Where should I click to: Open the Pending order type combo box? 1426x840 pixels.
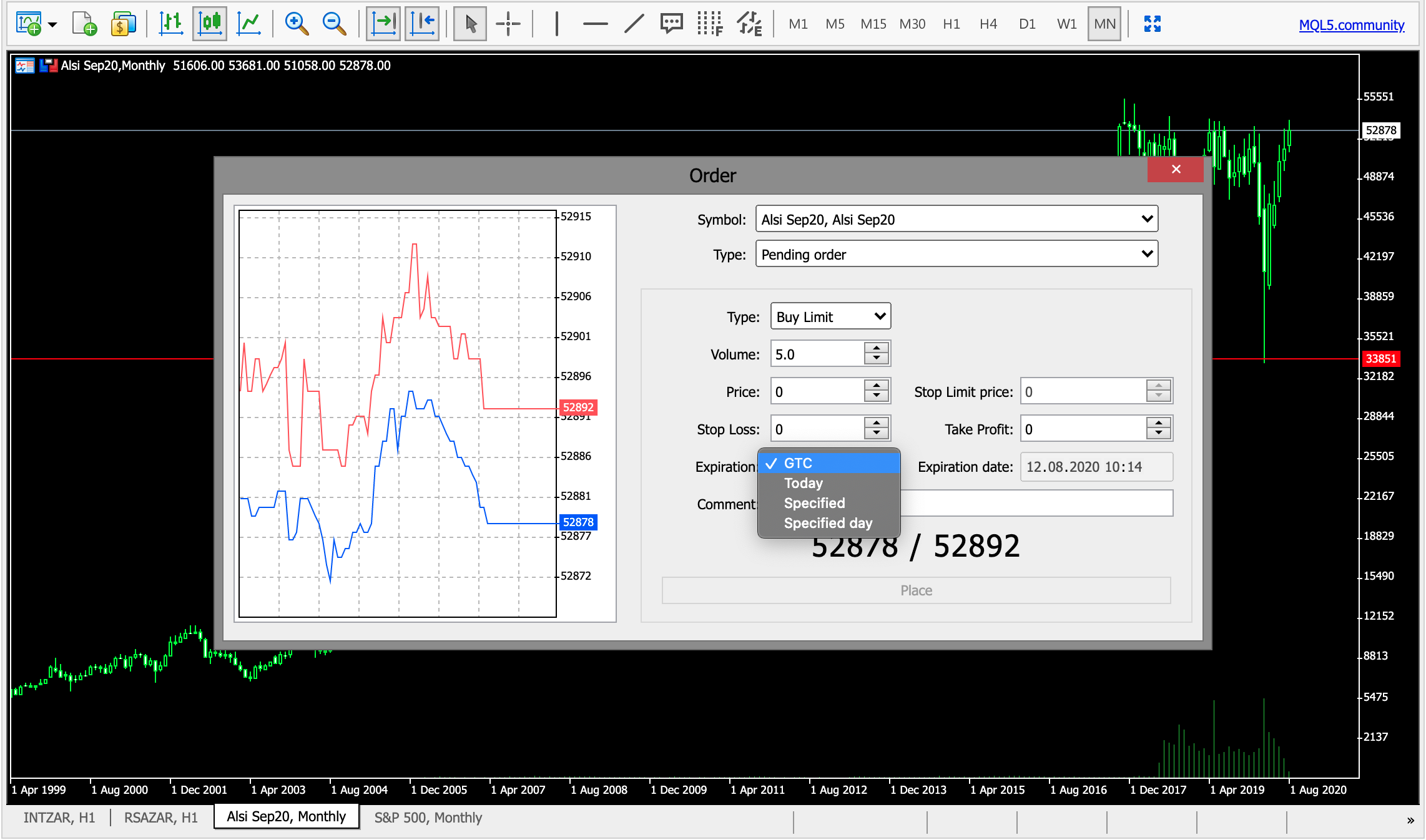956,254
